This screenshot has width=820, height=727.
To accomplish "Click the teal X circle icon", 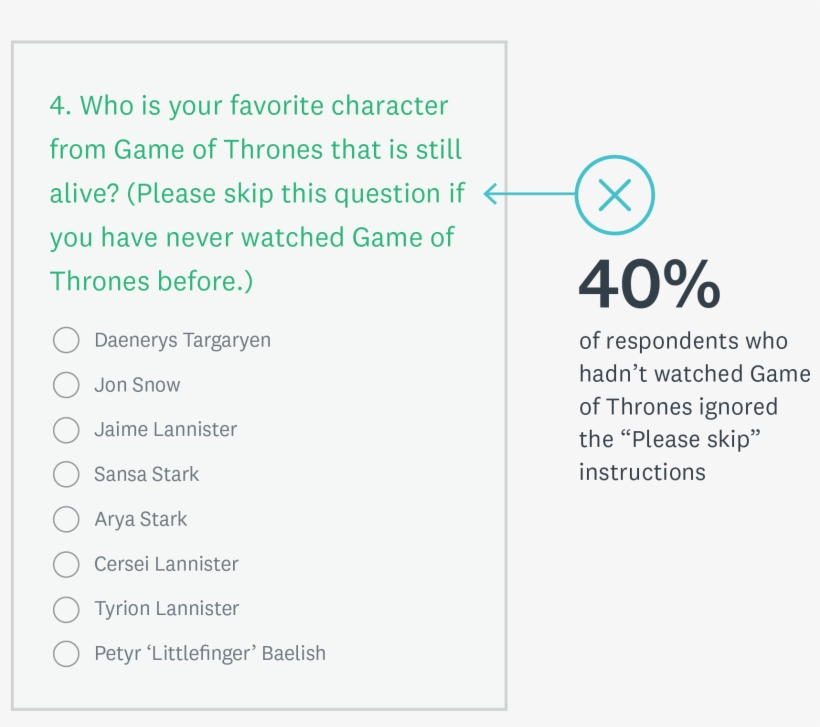I will click(x=614, y=194).
